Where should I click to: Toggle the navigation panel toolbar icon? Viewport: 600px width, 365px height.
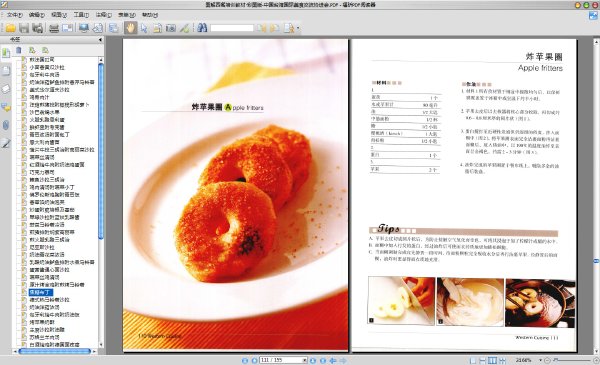(x=113, y=28)
